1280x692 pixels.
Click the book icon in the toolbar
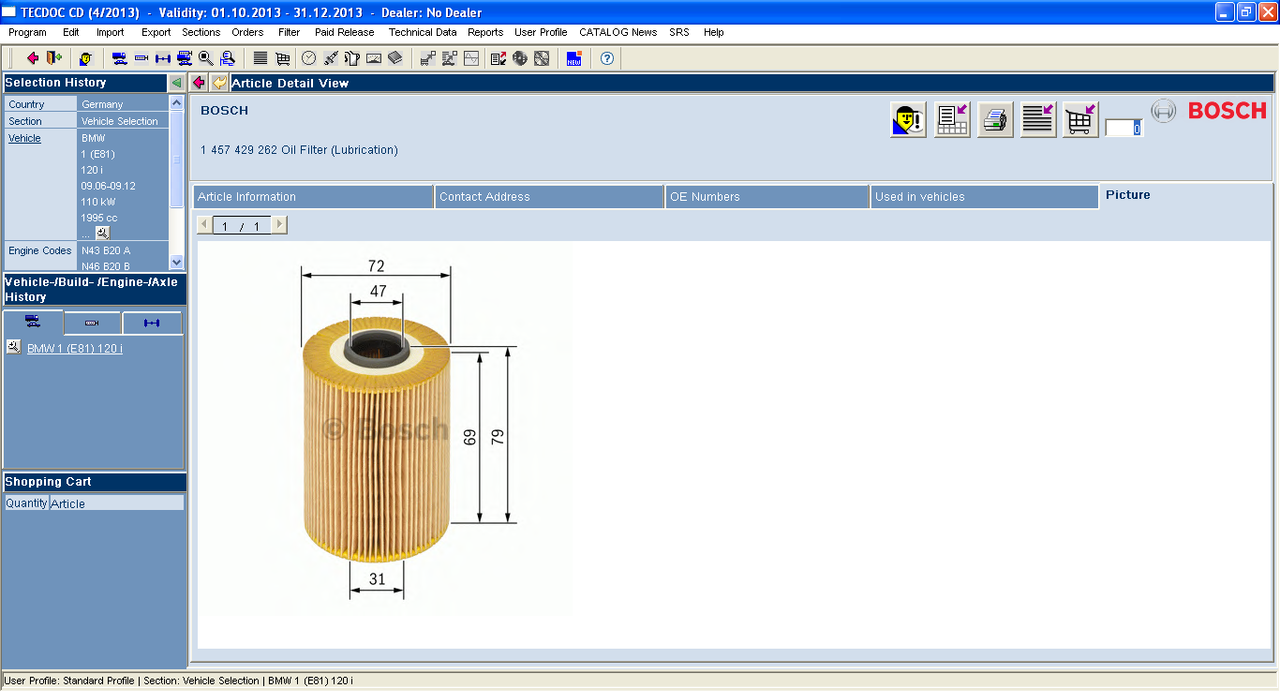(x=395, y=58)
